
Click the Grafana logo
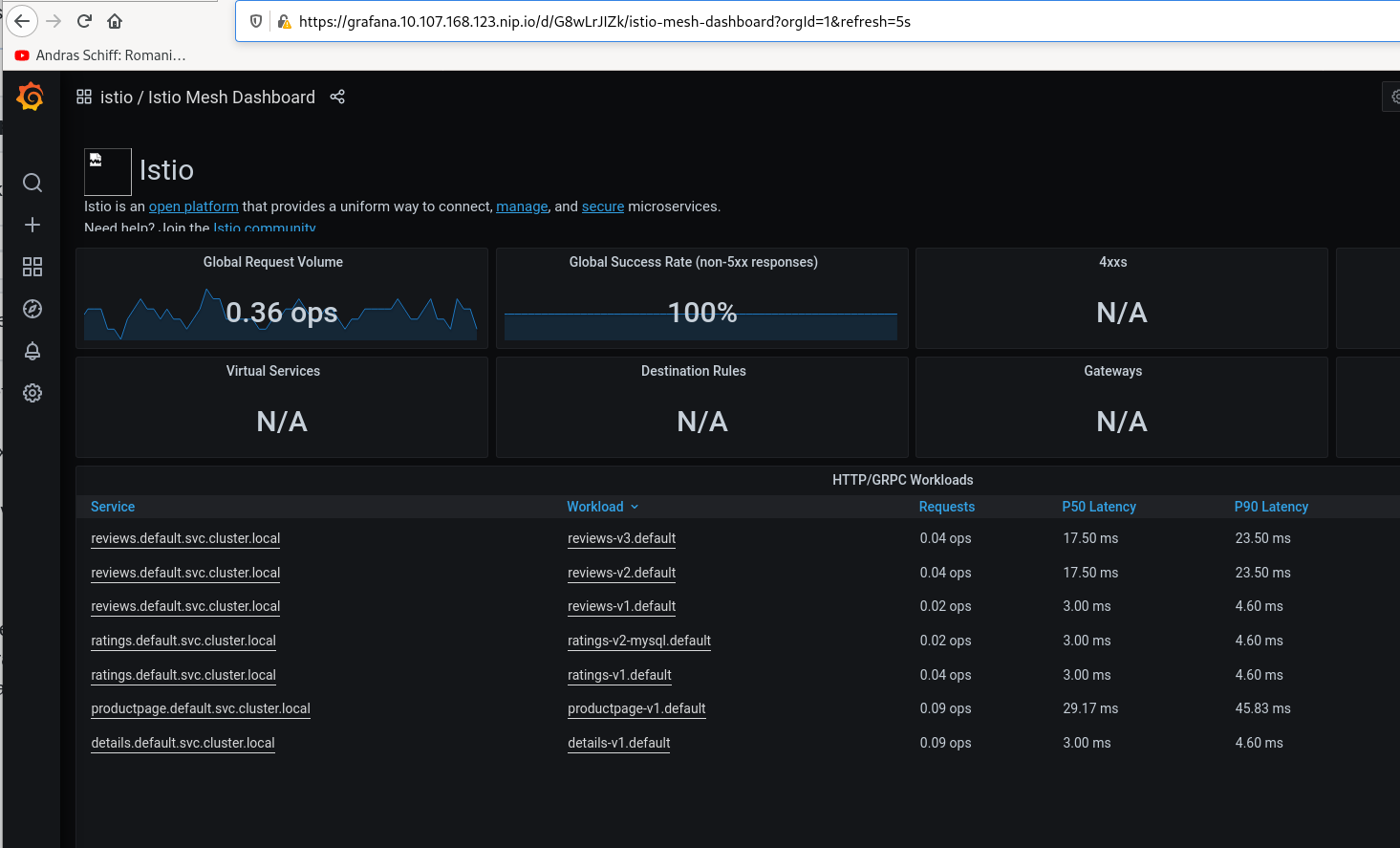[x=29, y=97]
